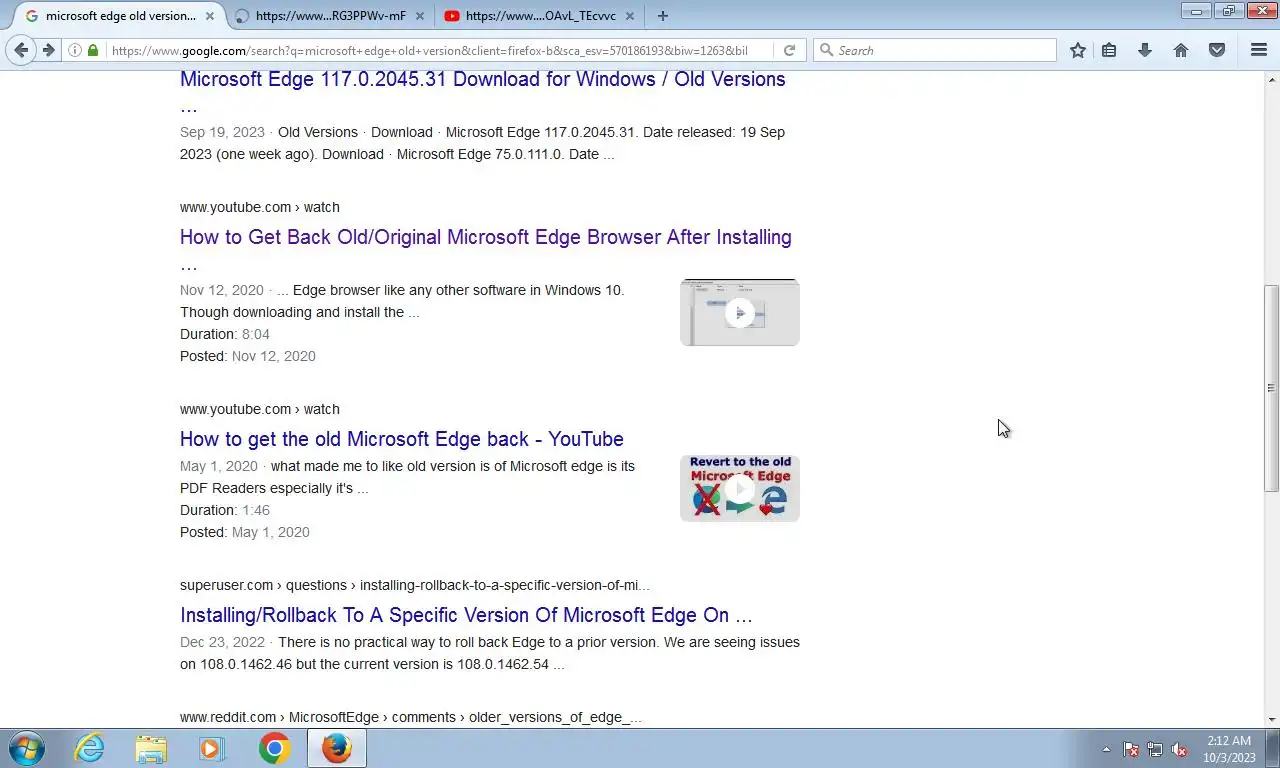Open the muted volume tray icon
This screenshot has height=768, width=1280.
(x=1180, y=749)
